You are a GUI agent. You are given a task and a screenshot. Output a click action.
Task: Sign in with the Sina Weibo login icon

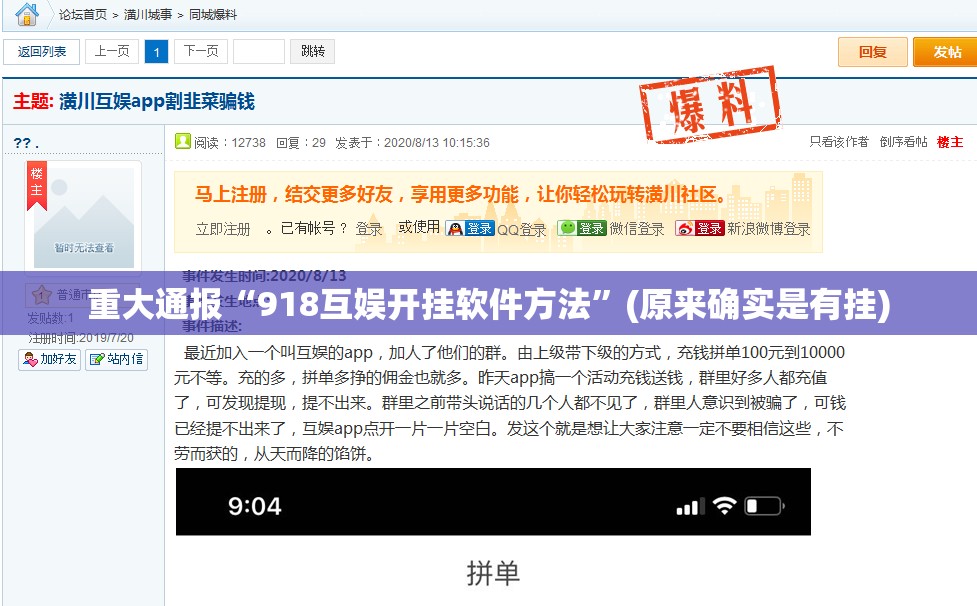click(x=683, y=228)
